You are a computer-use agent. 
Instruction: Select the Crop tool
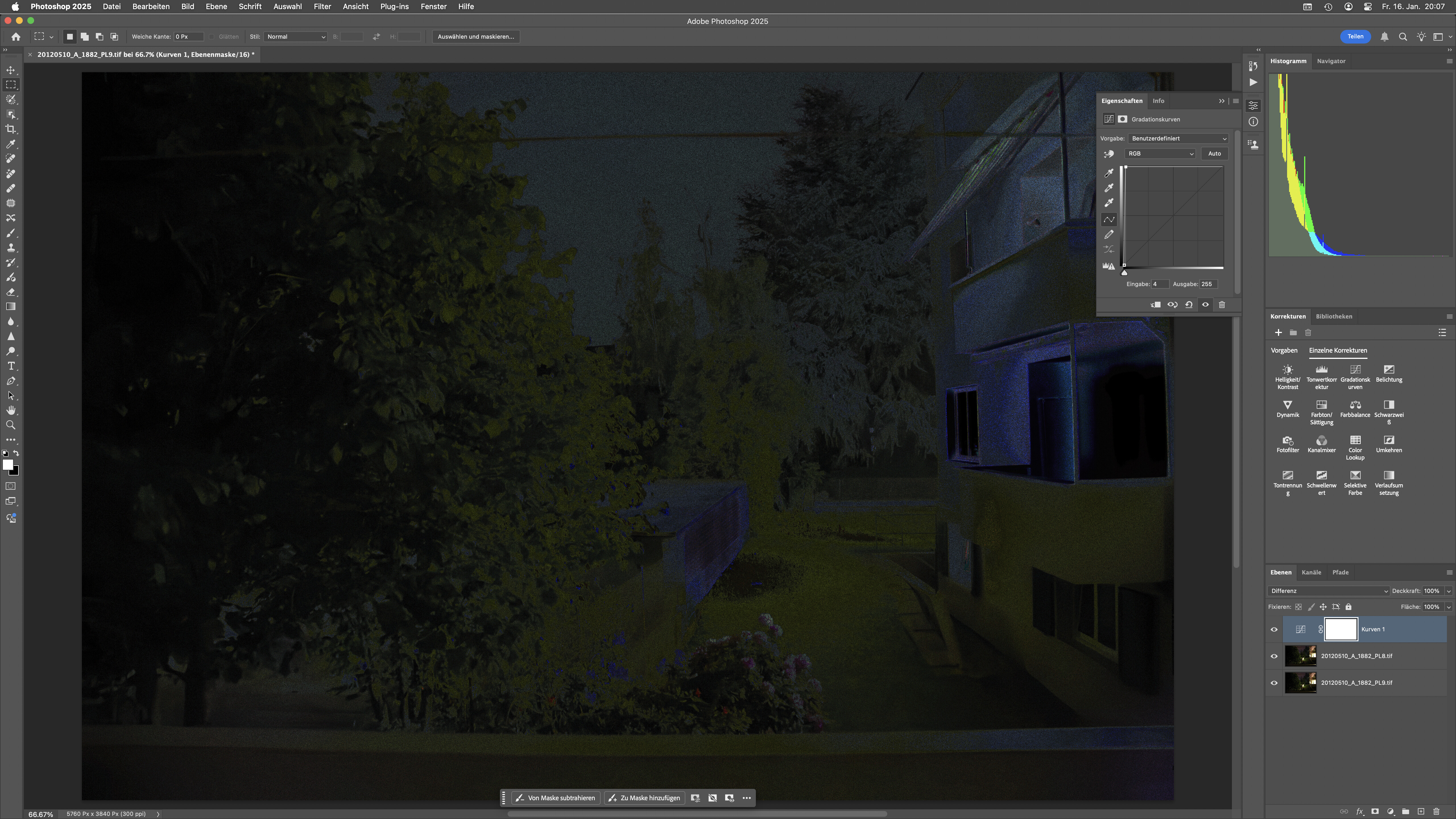point(11,129)
